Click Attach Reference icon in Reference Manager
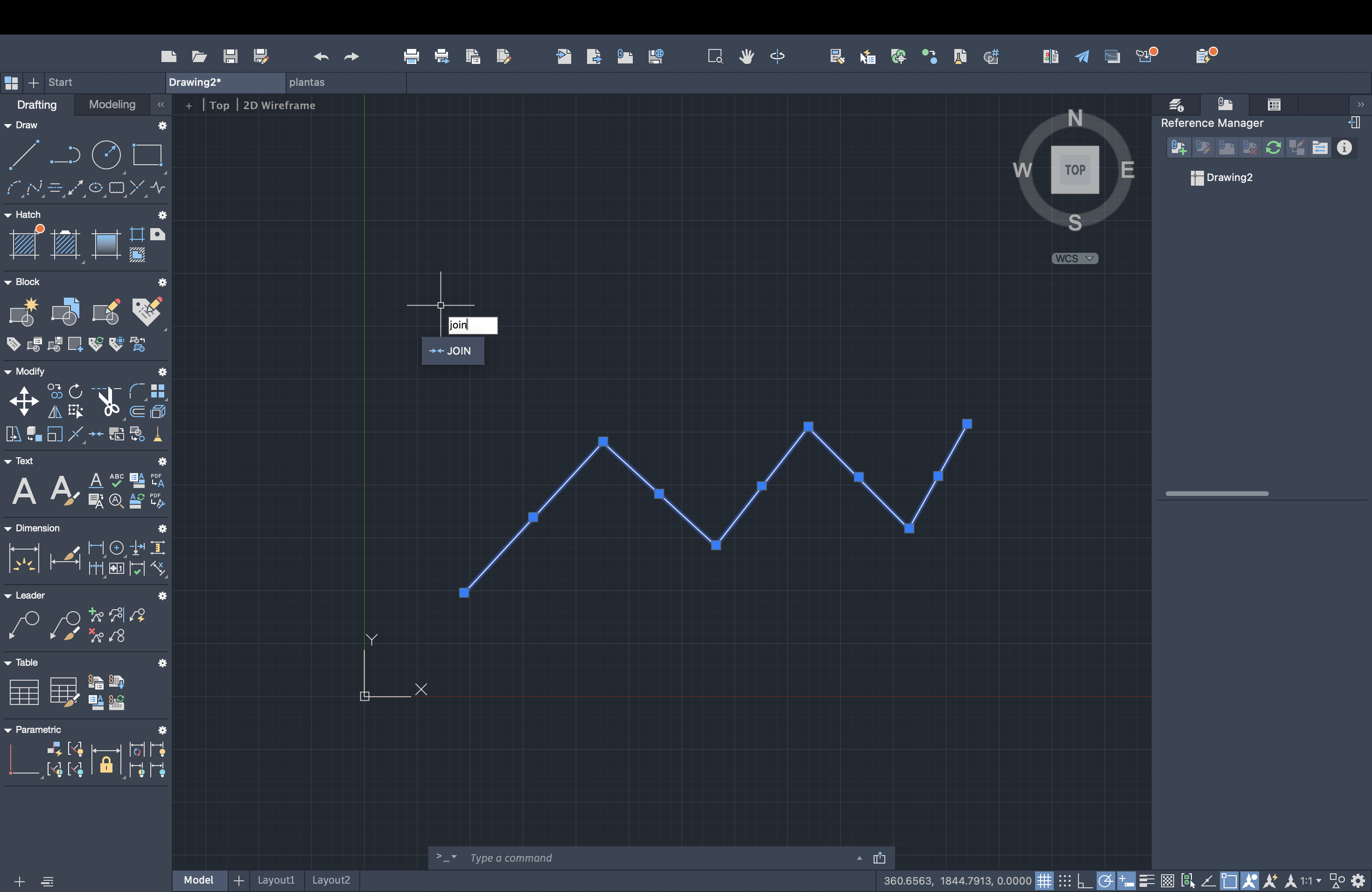 (x=1178, y=148)
